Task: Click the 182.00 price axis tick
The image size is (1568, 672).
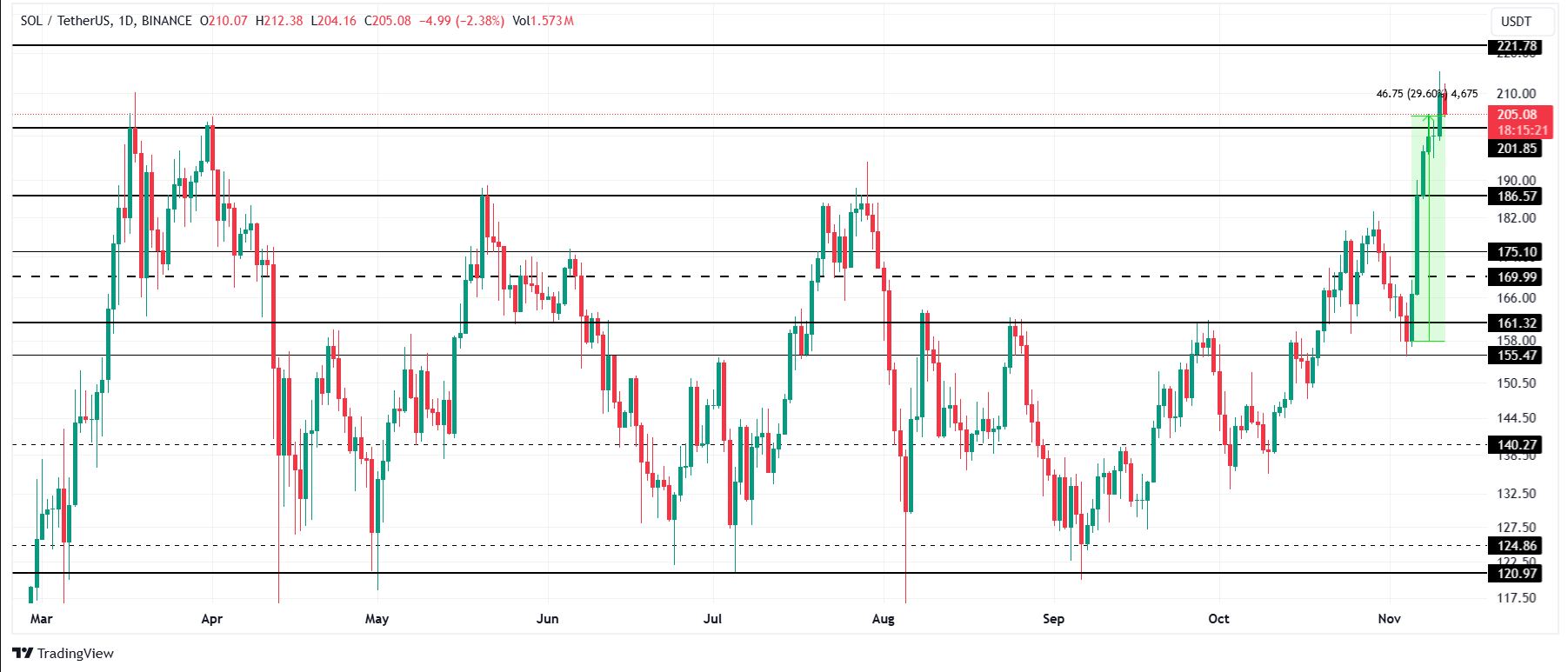Action: (1516, 218)
